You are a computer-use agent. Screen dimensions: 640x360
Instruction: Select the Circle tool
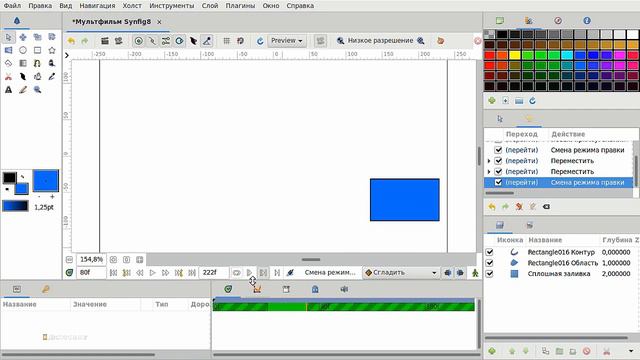[x=23, y=50]
